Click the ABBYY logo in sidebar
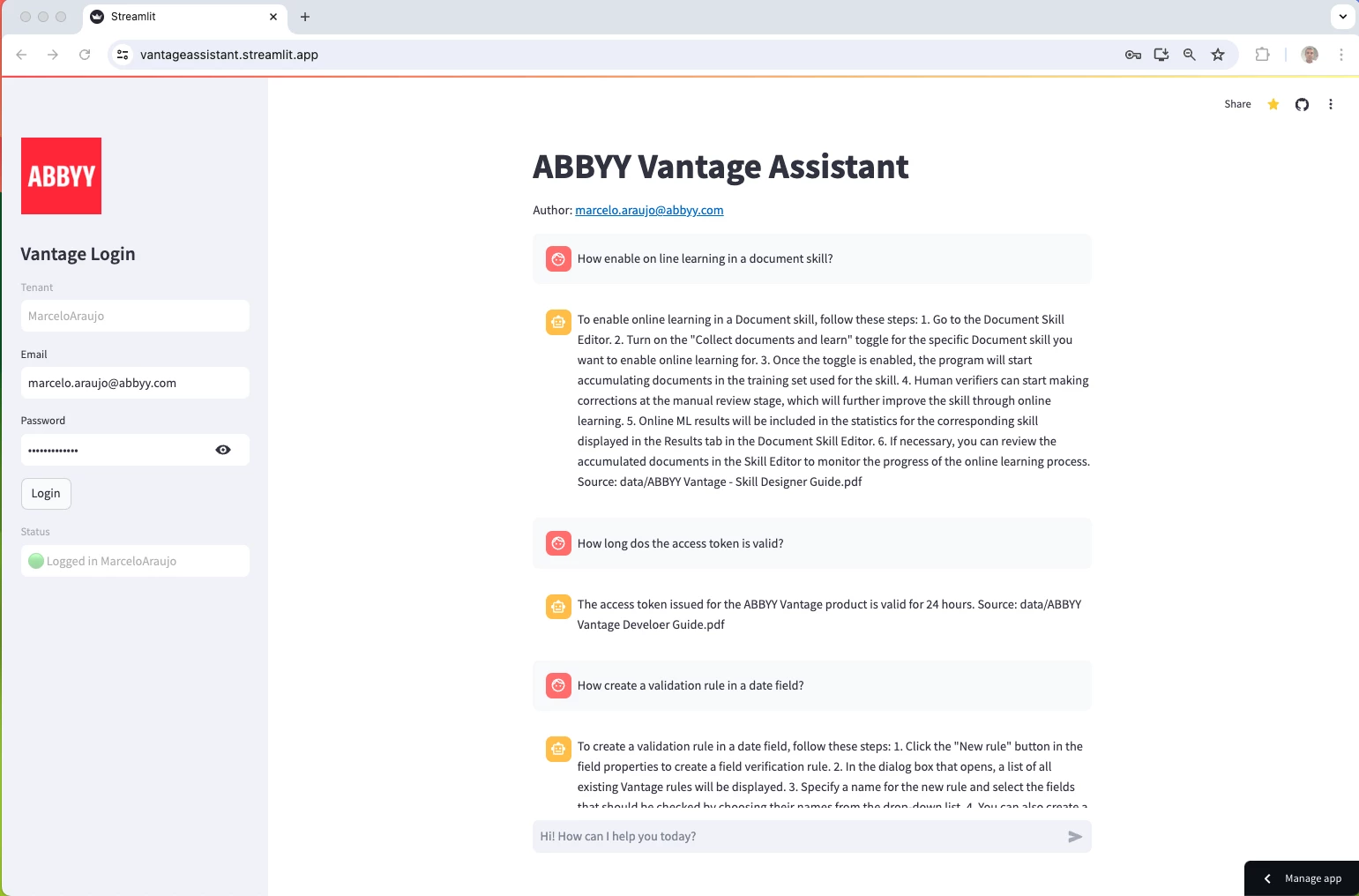Viewport: 1359px width, 896px height. pyautogui.click(x=61, y=175)
